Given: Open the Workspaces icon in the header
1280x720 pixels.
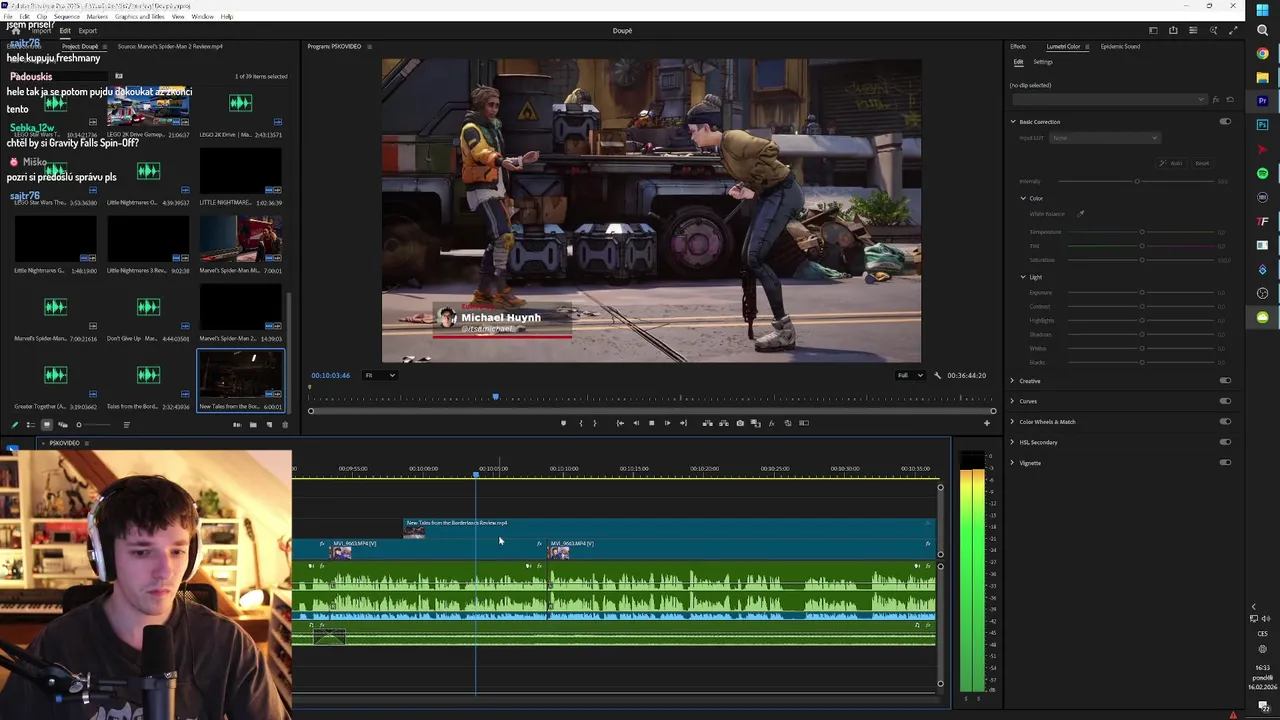Looking at the screenshot, I should 1153,30.
